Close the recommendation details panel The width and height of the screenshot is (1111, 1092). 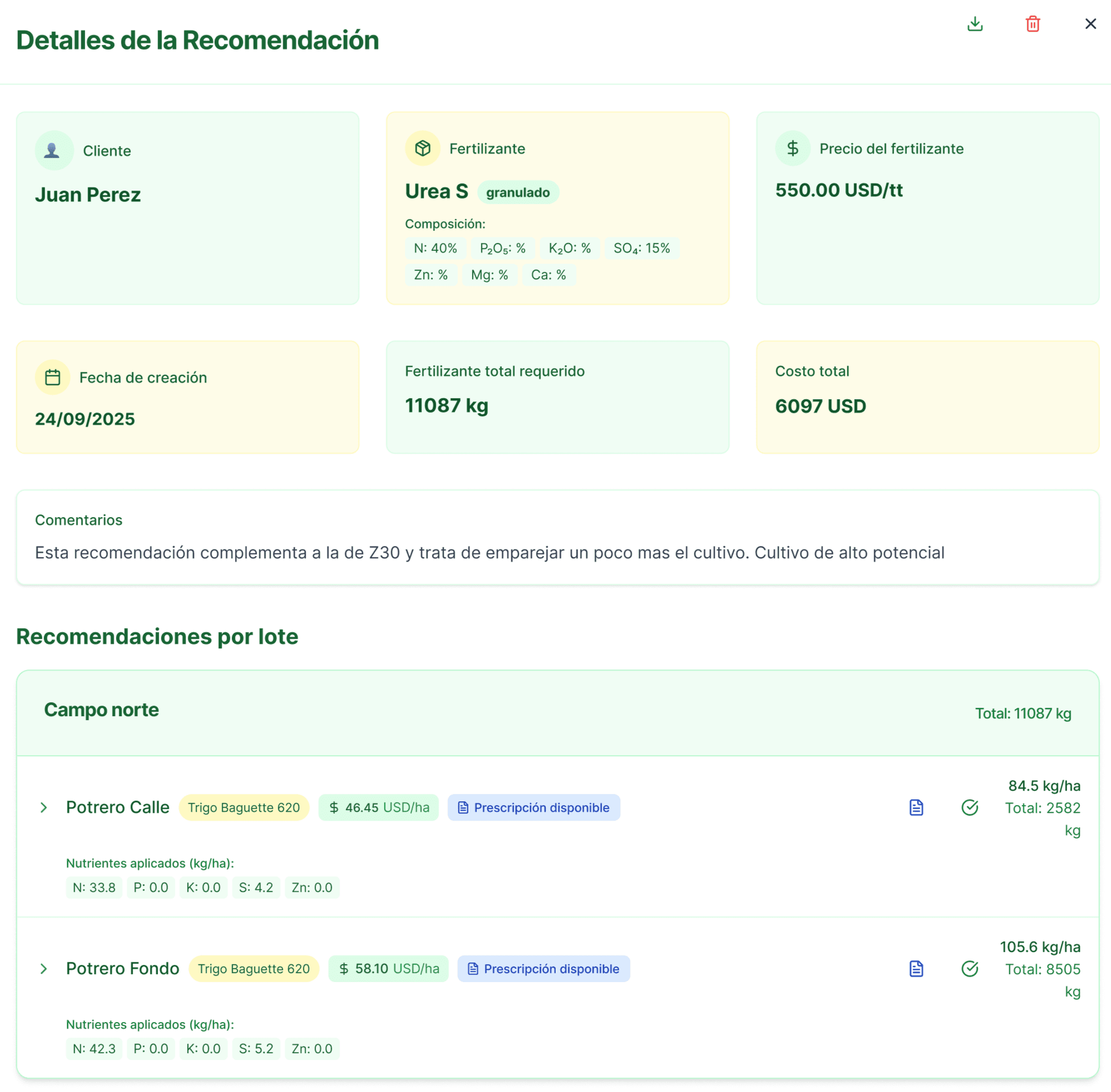(x=1090, y=24)
